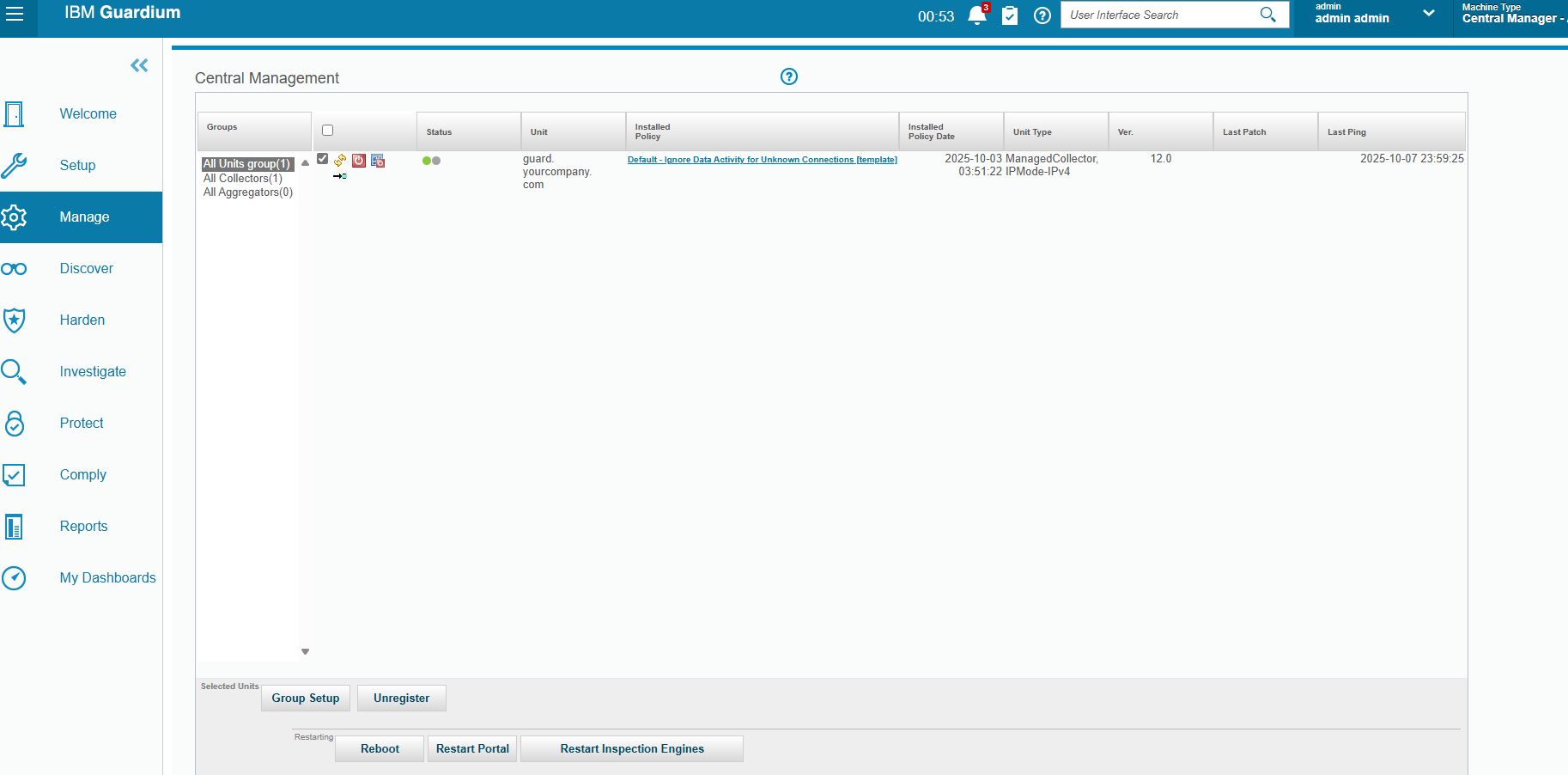Image resolution: width=1568 pixels, height=775 pixels.
Task: Open the Welcome menu
Action: point(88,113)
